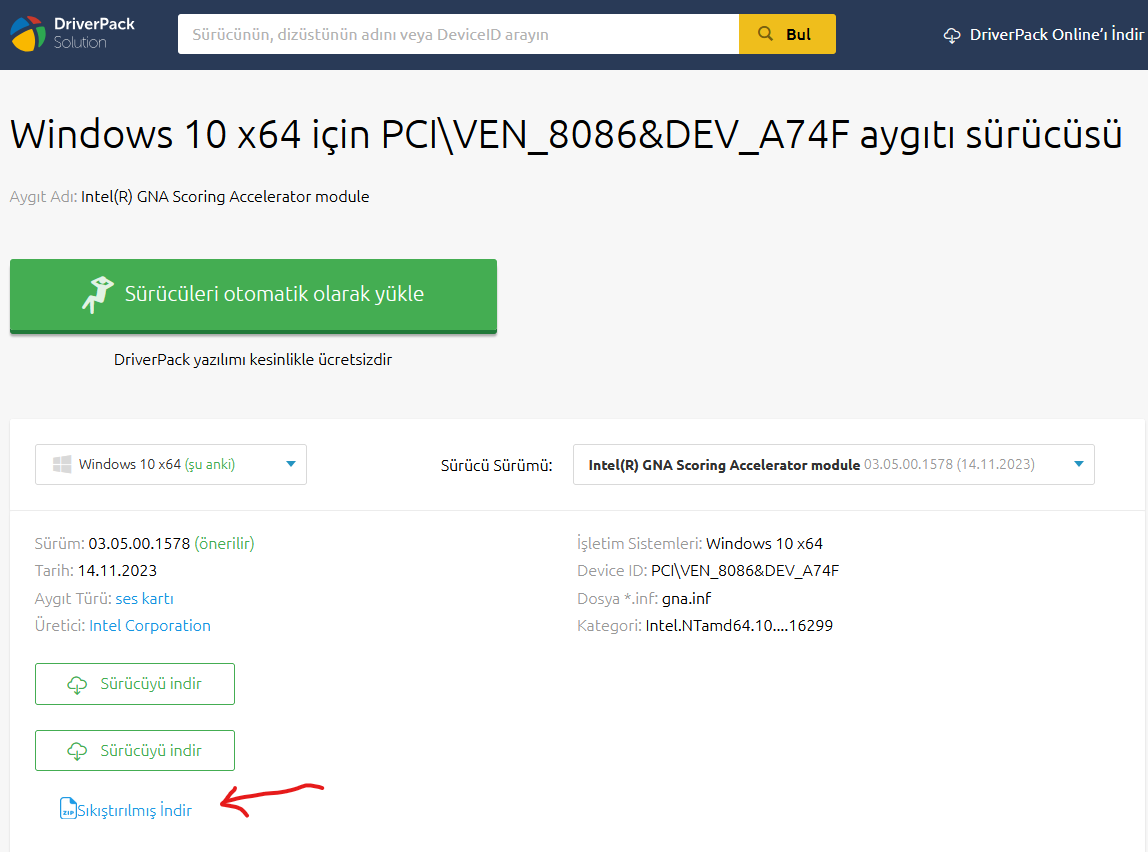1148x852 pixels.
Task: Open the ses kartı device type link
Action: click(144, 599)
